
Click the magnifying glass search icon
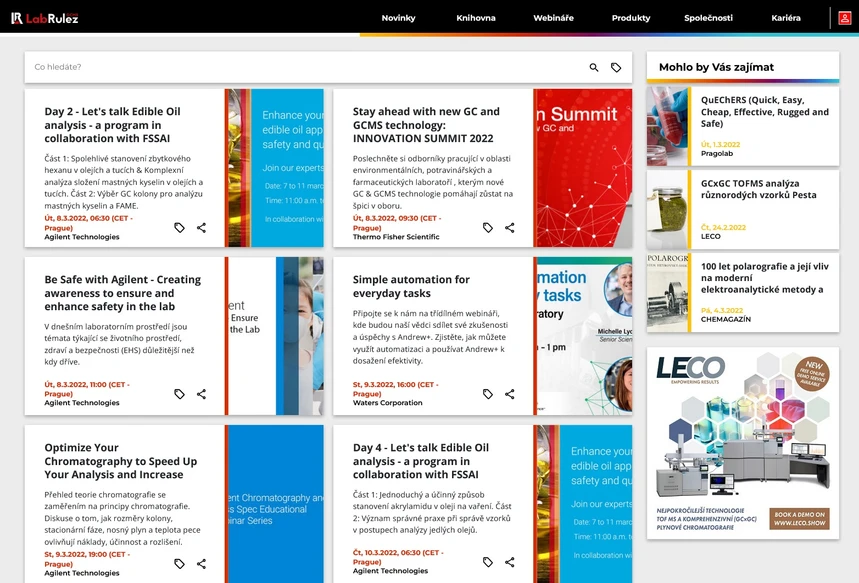(x=593, y=66)
